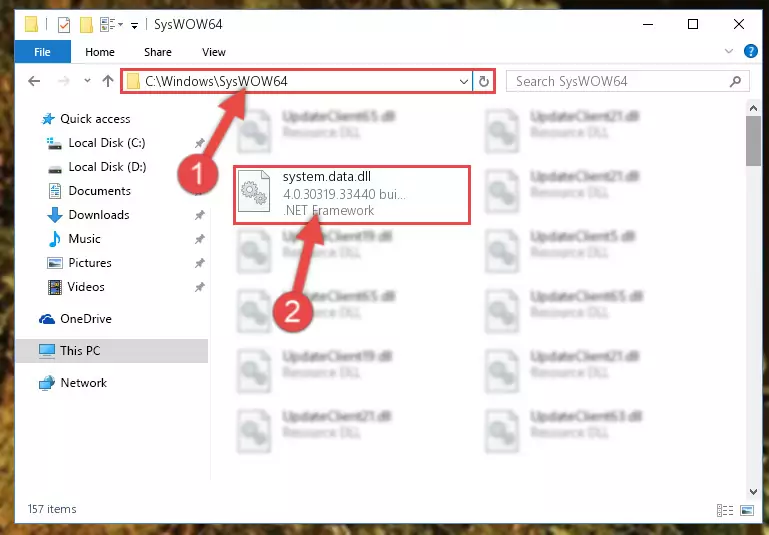Open Customize Quick Access Toolbar dropdown
Screen dimensions: 769x535
point(134,25)
